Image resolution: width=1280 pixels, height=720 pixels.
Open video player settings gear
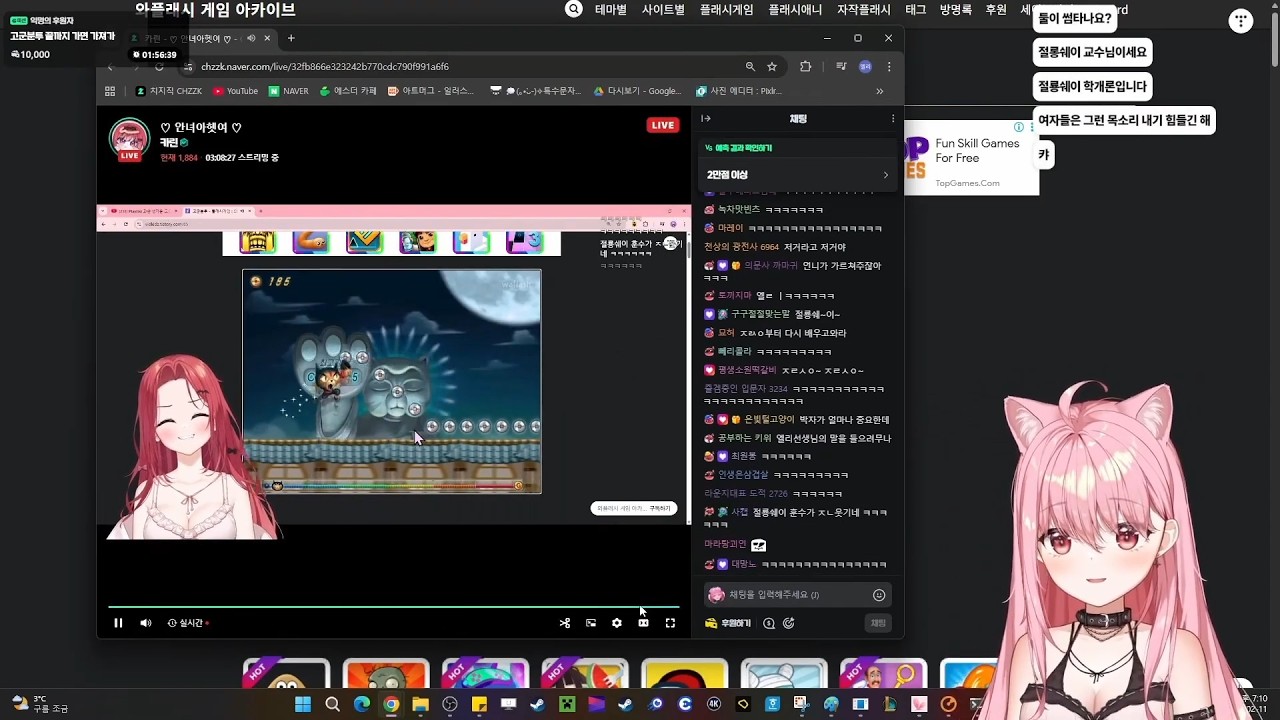pos(617,623)
